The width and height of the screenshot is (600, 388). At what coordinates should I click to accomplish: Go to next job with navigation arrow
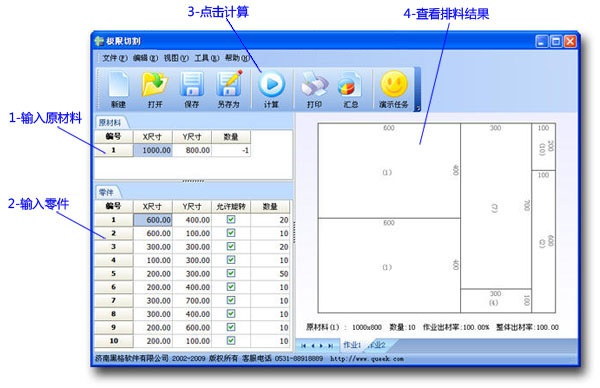click(x=321, y=346)
